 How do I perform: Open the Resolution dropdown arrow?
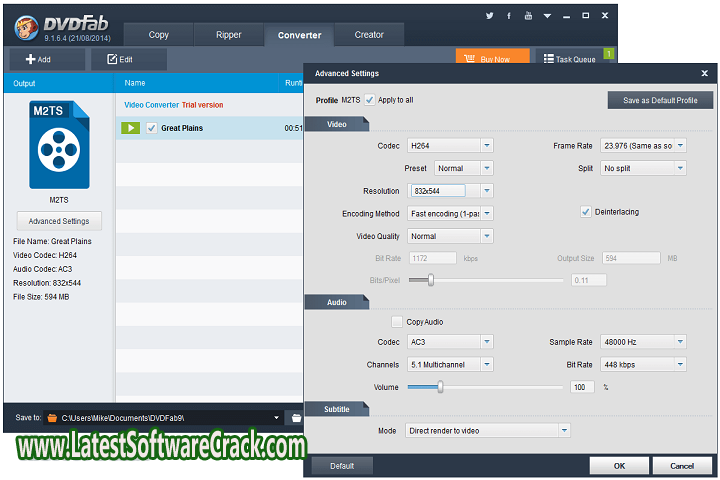point(487,191)
